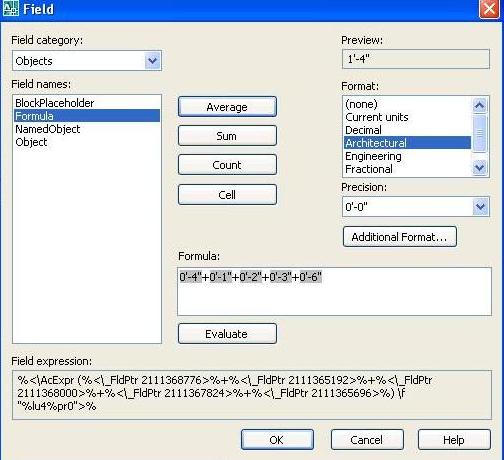Select Decimal format option
Viewport: 504px width, 460px height.
tap(363, 130)
